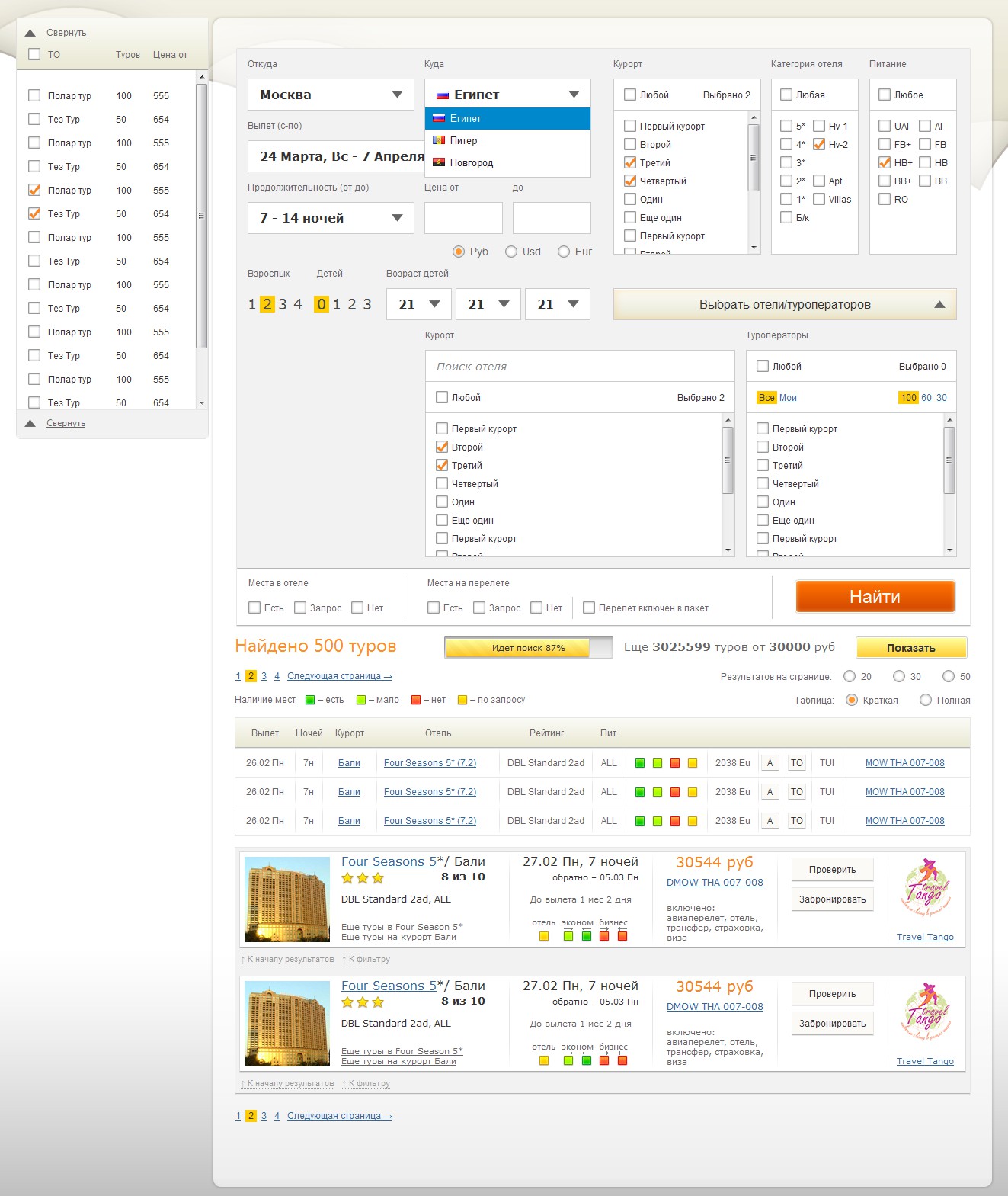Screen dimensions: 1008x1196
Task: Click gold stars rating in first hotel card
Action: point(363,878)
